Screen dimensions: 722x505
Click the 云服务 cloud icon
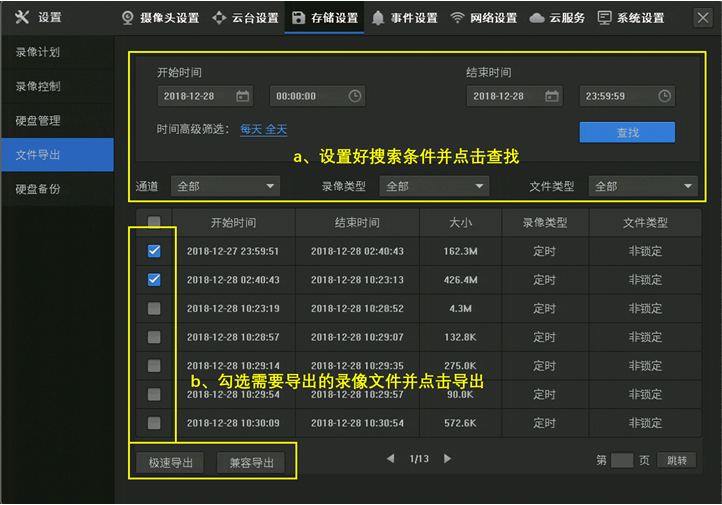pos(538,18)
